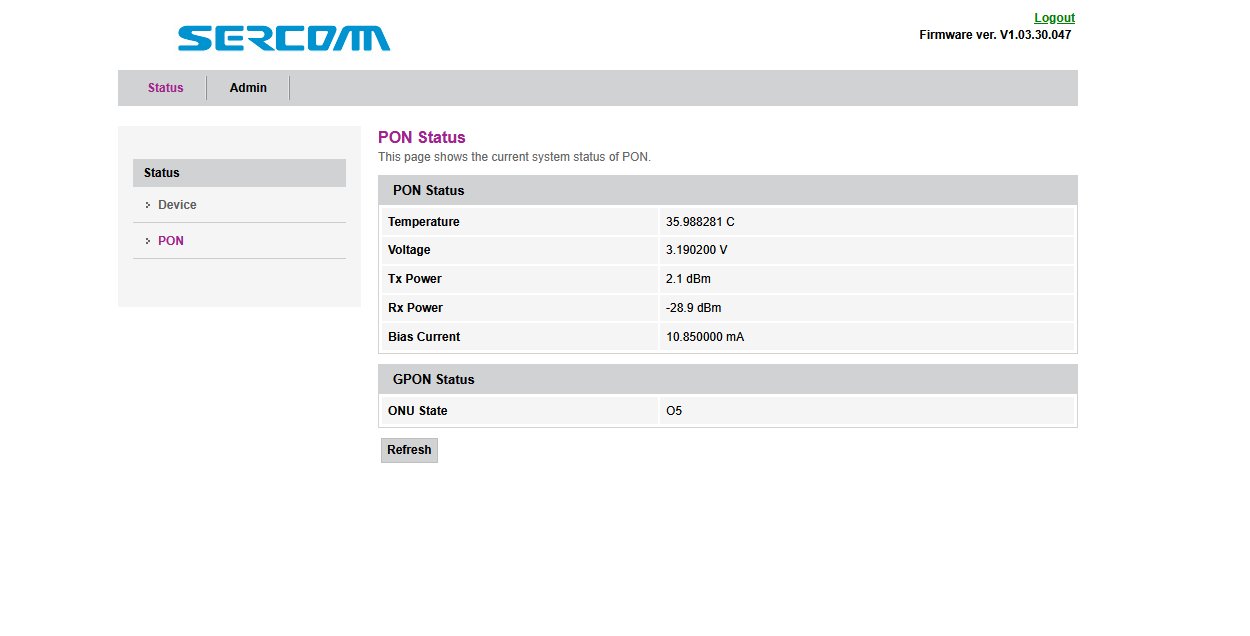Viewport: 1250px width, 636px height.
Task: Open the Status tab
Action: click(166, 88)
